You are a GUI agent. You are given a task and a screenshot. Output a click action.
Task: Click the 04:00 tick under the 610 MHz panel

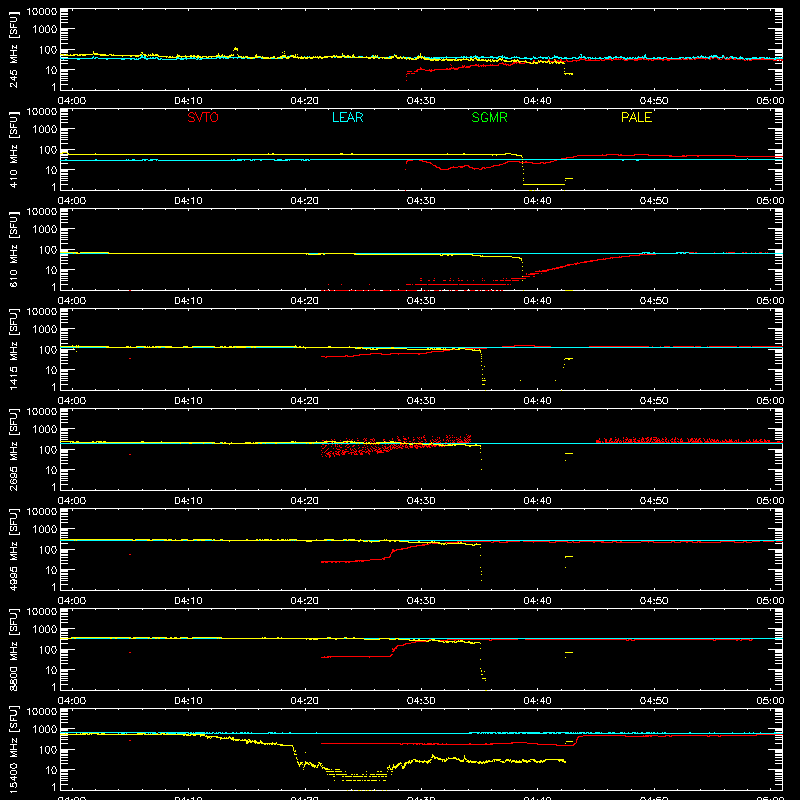click(x=72, y=301)
